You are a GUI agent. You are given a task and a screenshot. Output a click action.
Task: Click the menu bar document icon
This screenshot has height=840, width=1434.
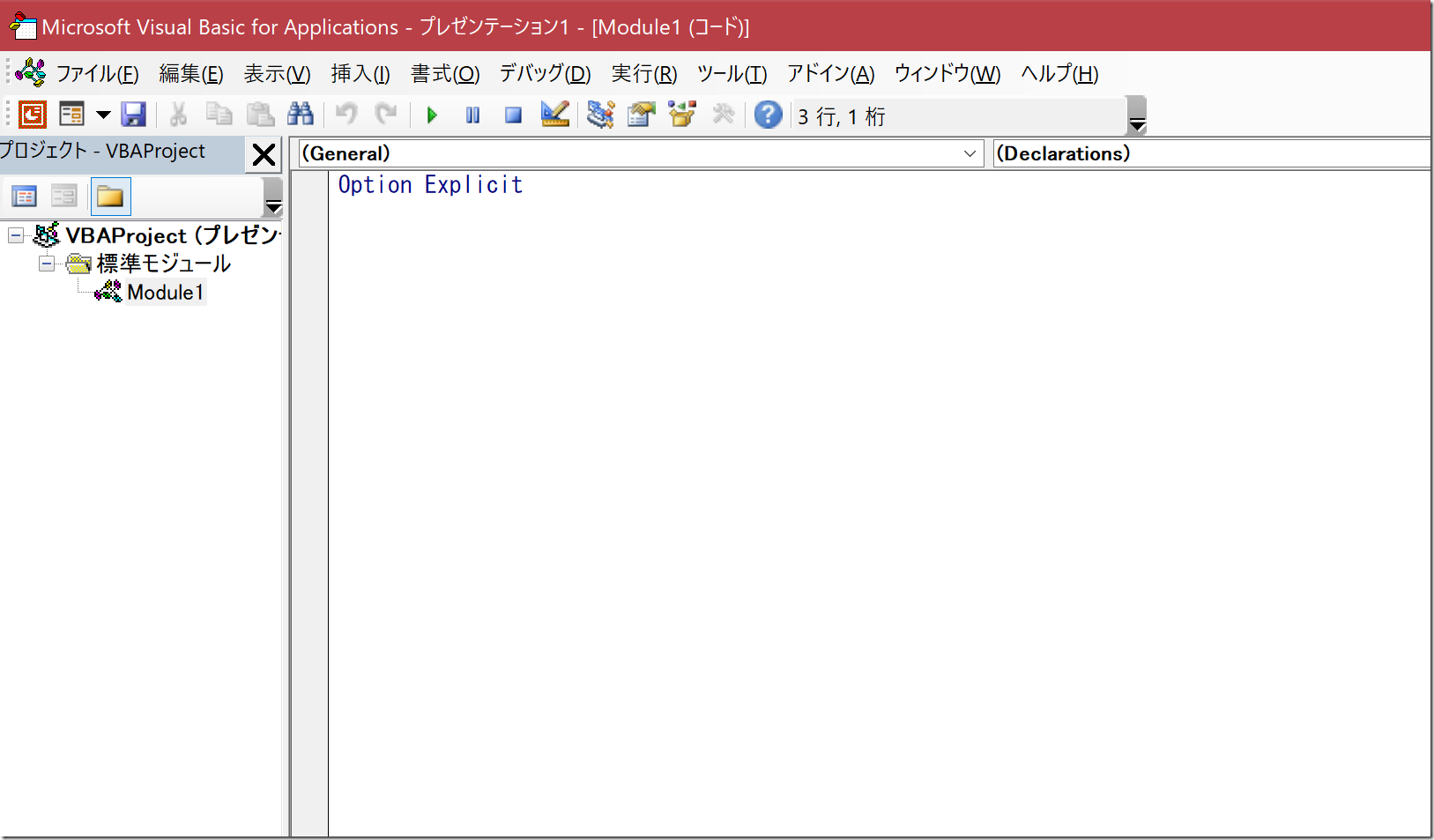[31, 72]
